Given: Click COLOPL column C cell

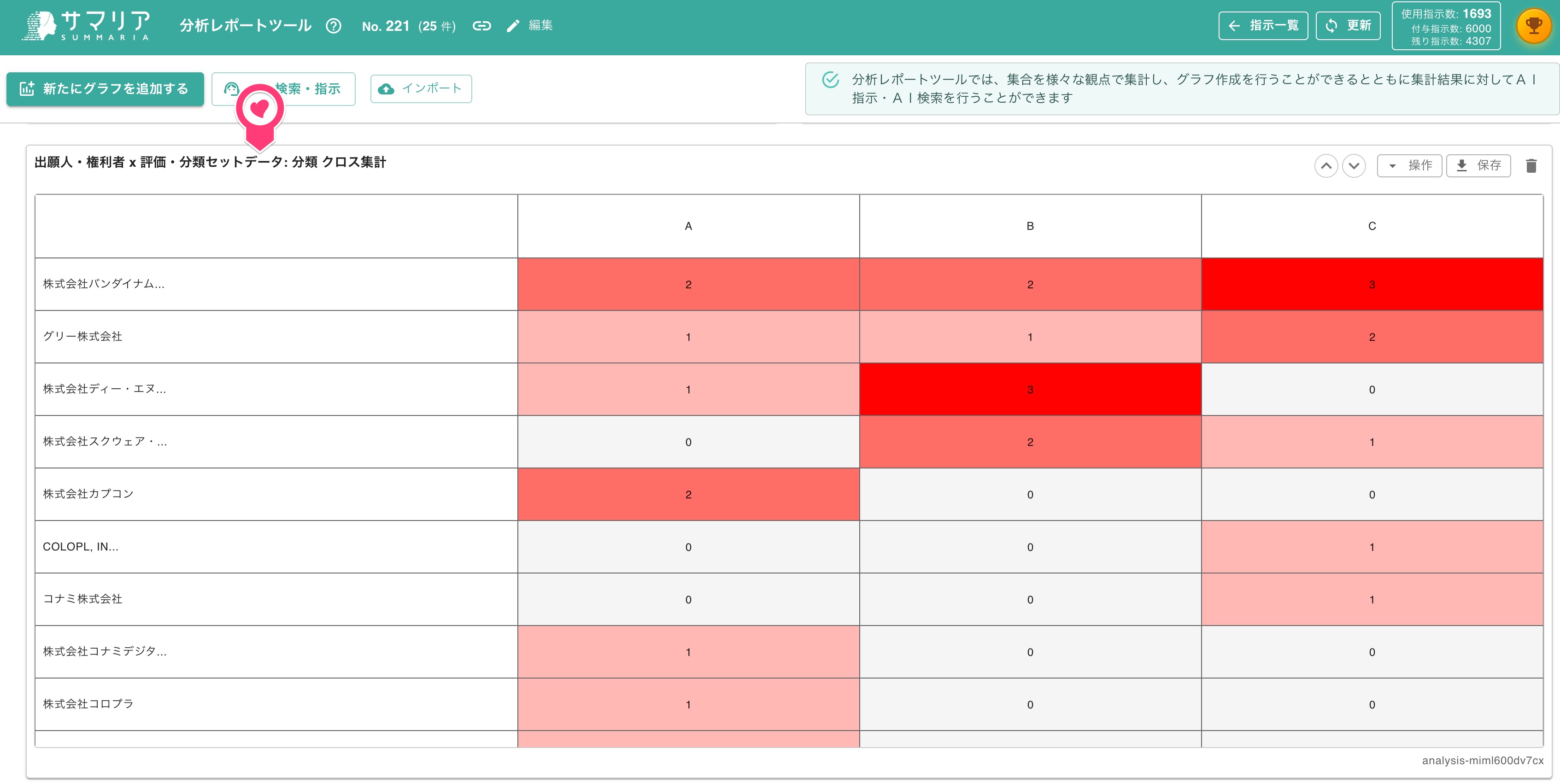Looking at the screenshot, I should coord(1372,547).
